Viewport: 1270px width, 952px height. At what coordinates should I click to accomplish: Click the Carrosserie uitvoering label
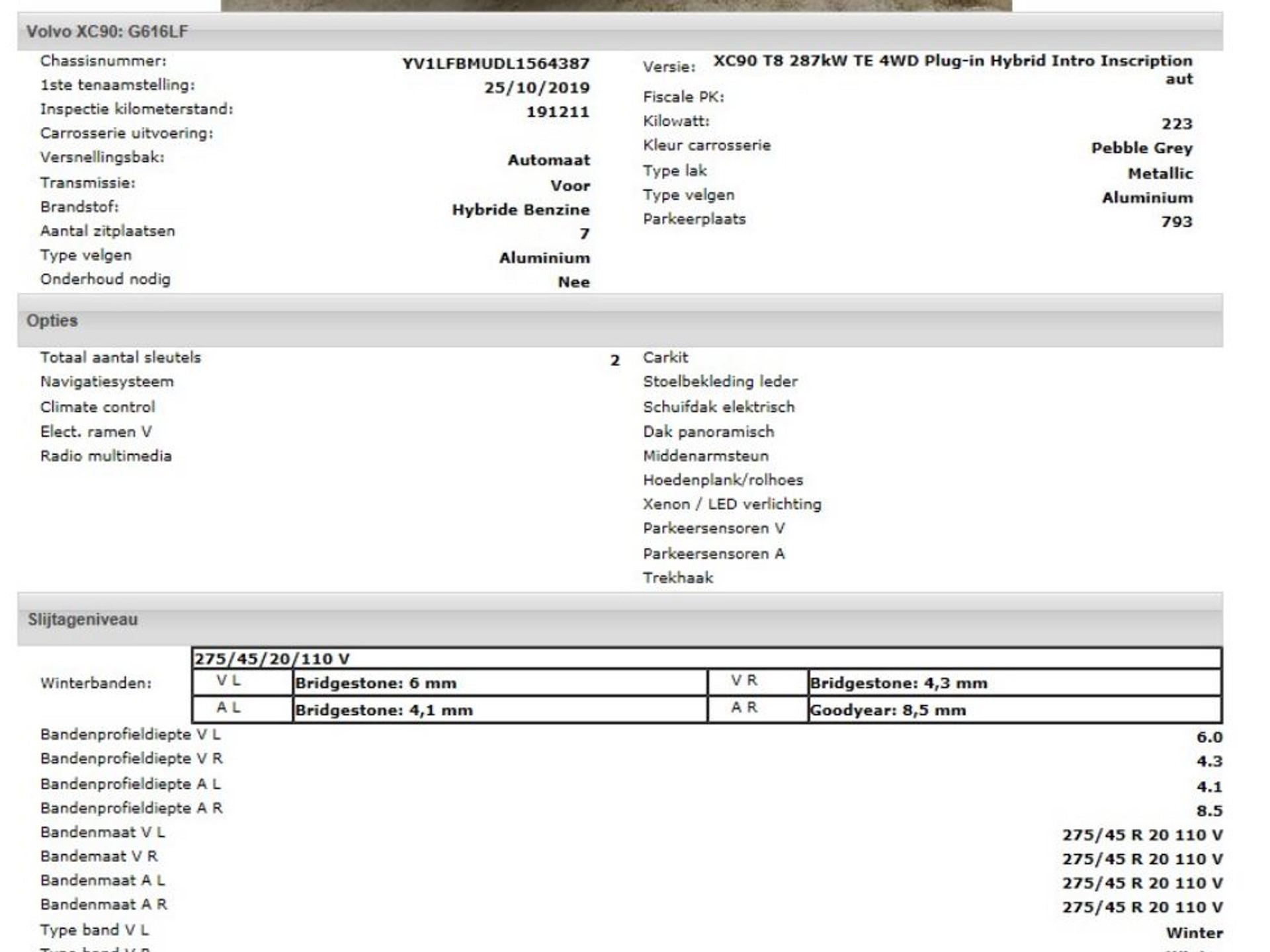tap(127, 134)
